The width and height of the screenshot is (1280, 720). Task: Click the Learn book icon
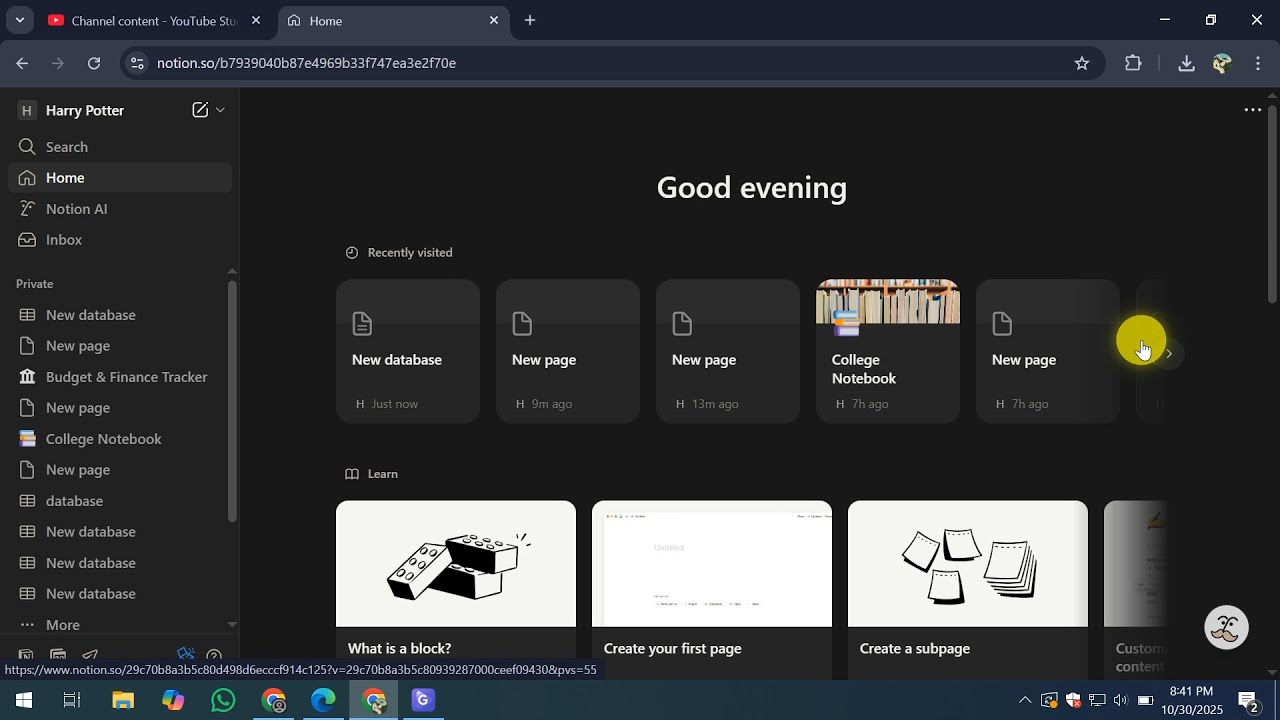pyautogui.click(x=351, y=474)
